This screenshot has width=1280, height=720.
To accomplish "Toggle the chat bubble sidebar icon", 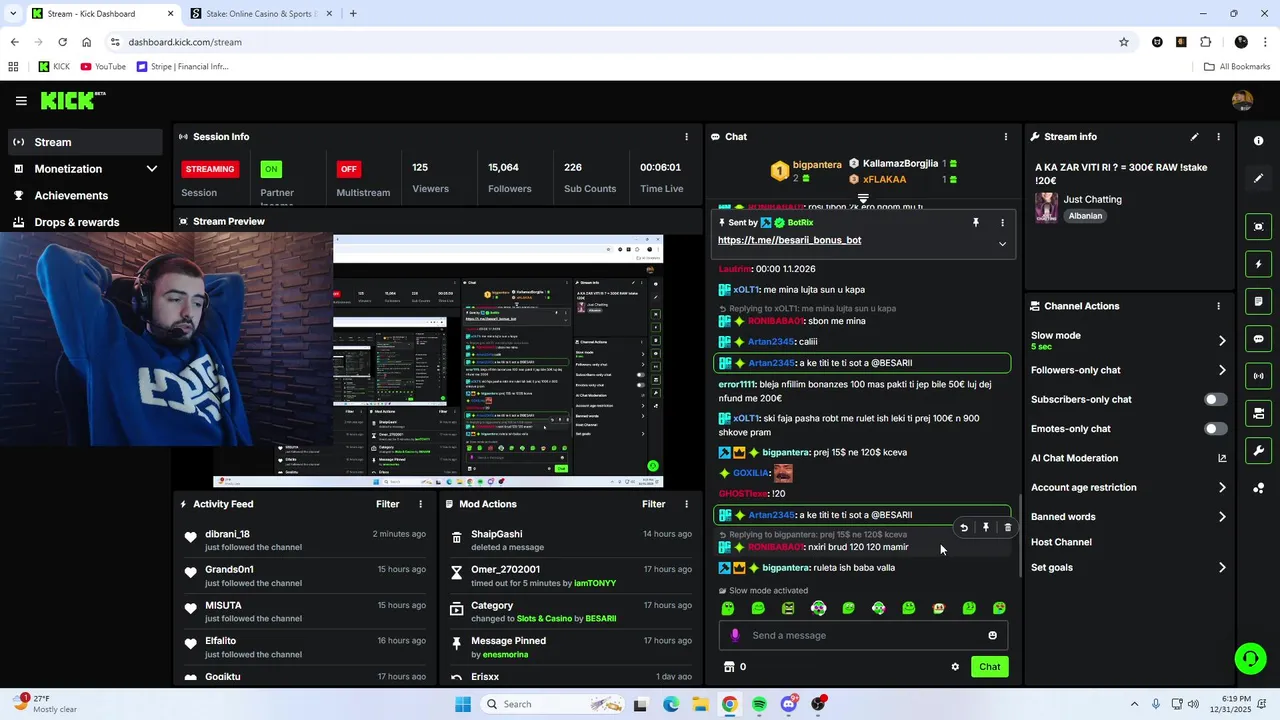I will [1258, 339].
